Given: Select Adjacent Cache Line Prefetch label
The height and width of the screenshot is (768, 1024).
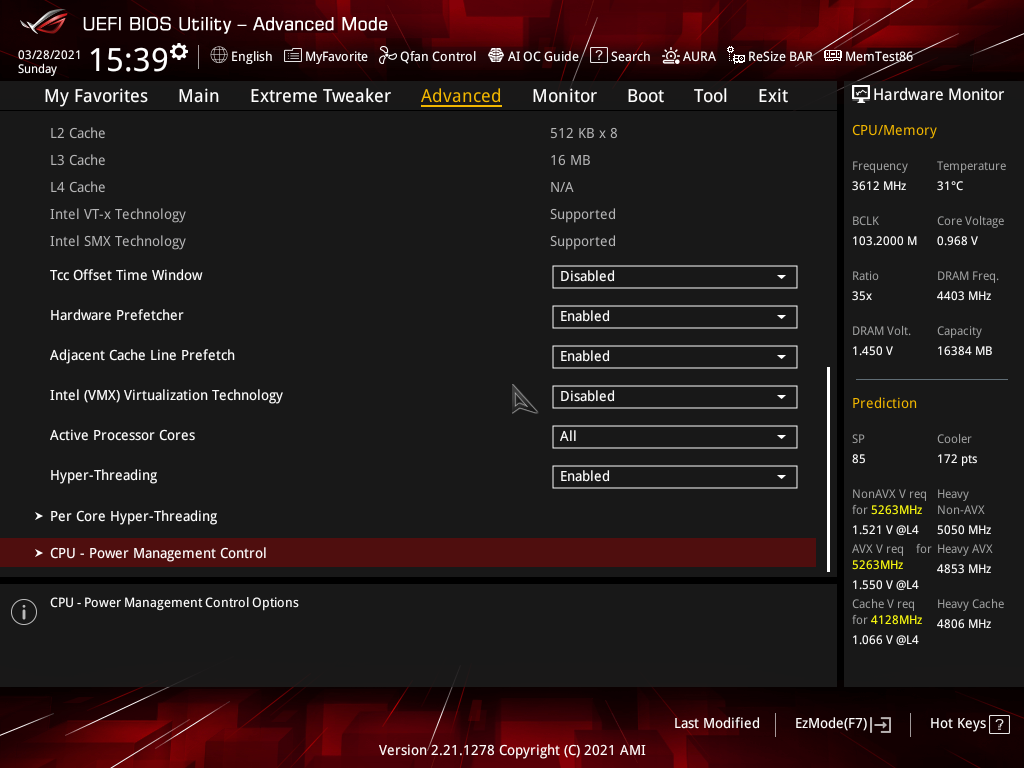Looking at the screenshot, I should click(142, 355).
